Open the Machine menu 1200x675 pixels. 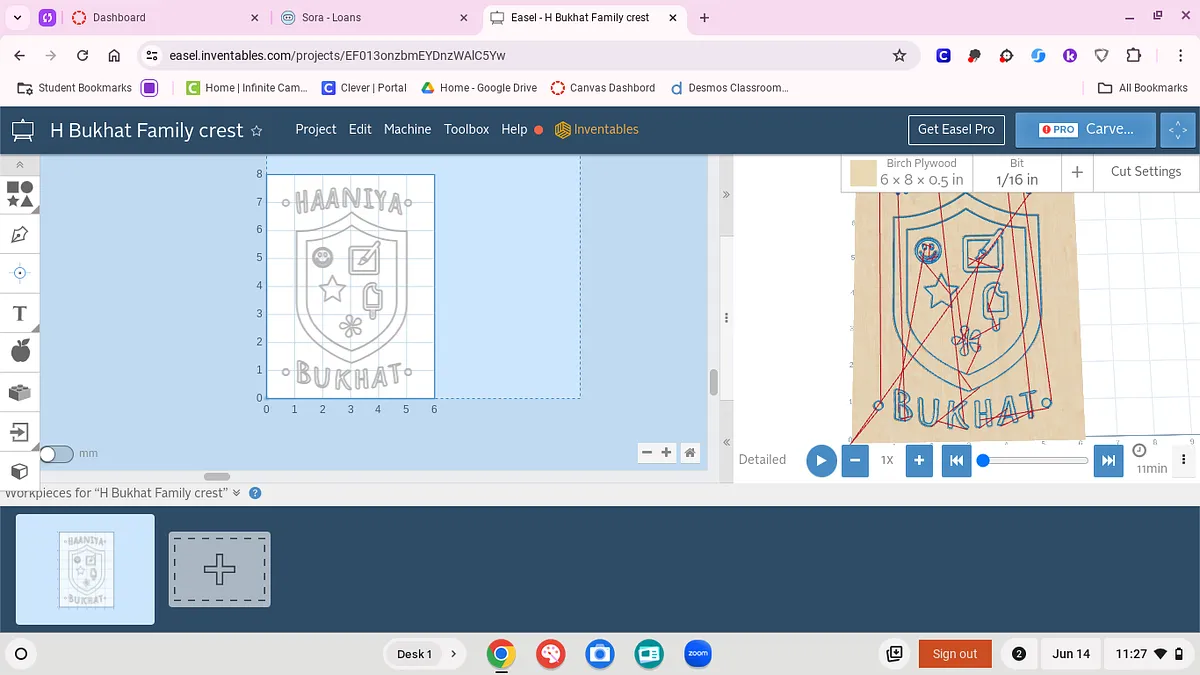pos(407,129)
